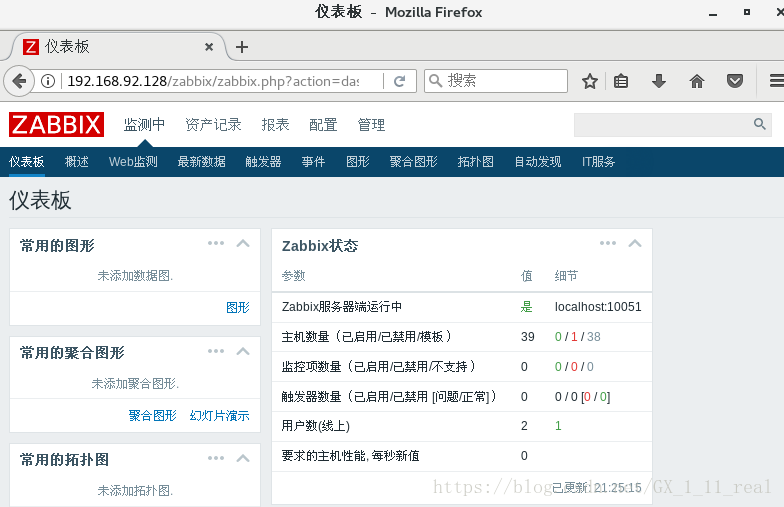Click the Zabbix服务器端运行中 row label
Screen dimensions: 784x507
pos(342,306)
